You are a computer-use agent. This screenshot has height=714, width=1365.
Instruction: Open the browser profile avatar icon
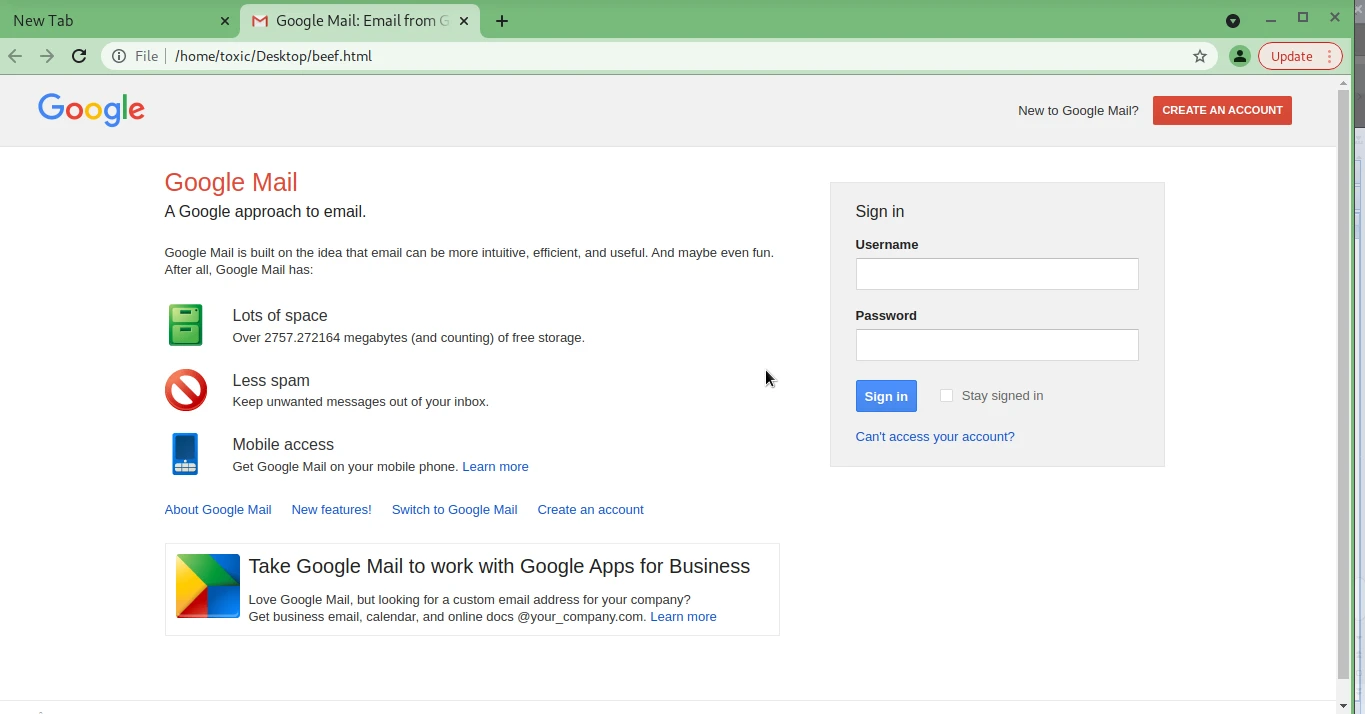click(1239, 56)
